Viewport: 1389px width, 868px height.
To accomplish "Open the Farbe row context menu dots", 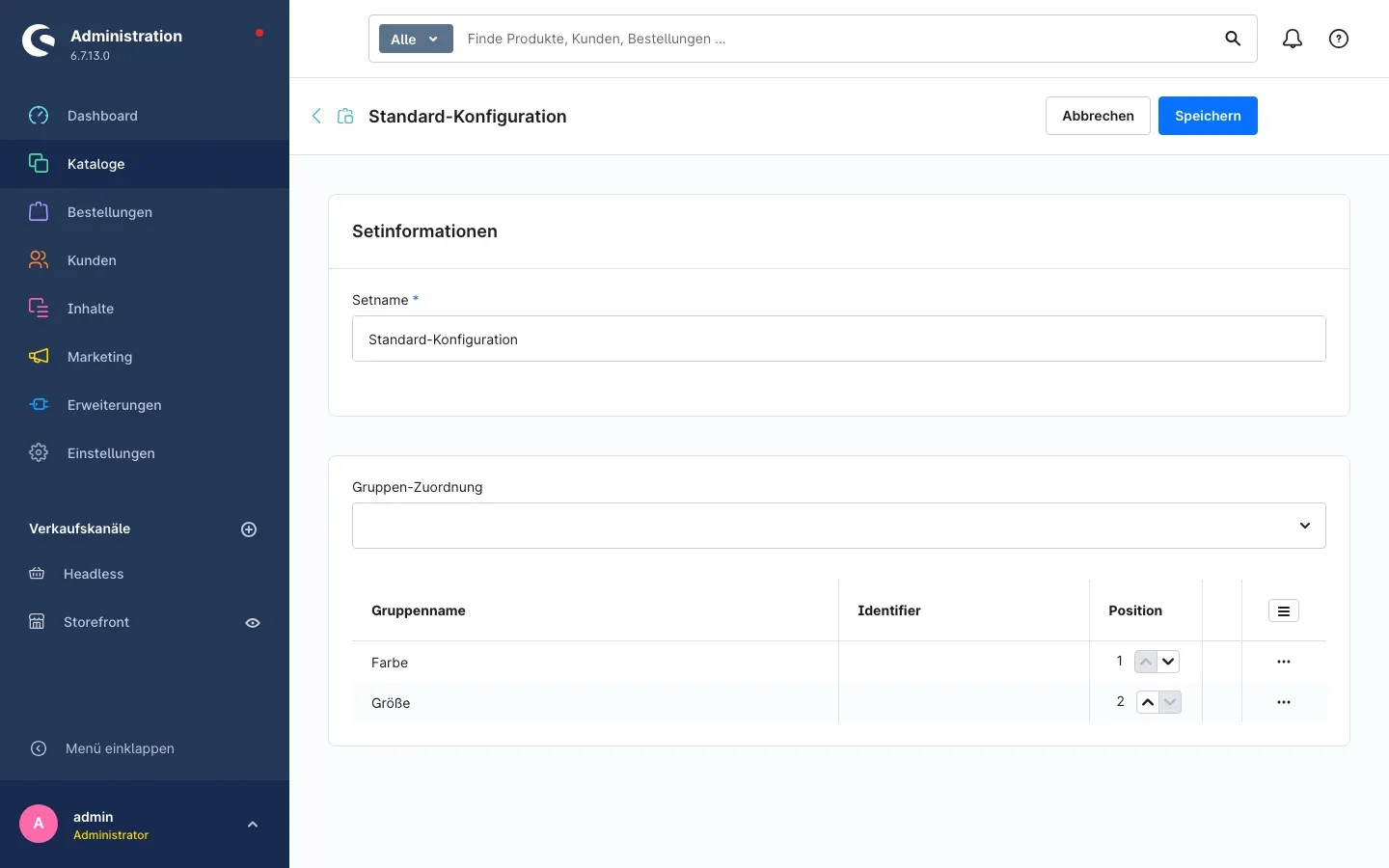I will [x=1284, y=662].
